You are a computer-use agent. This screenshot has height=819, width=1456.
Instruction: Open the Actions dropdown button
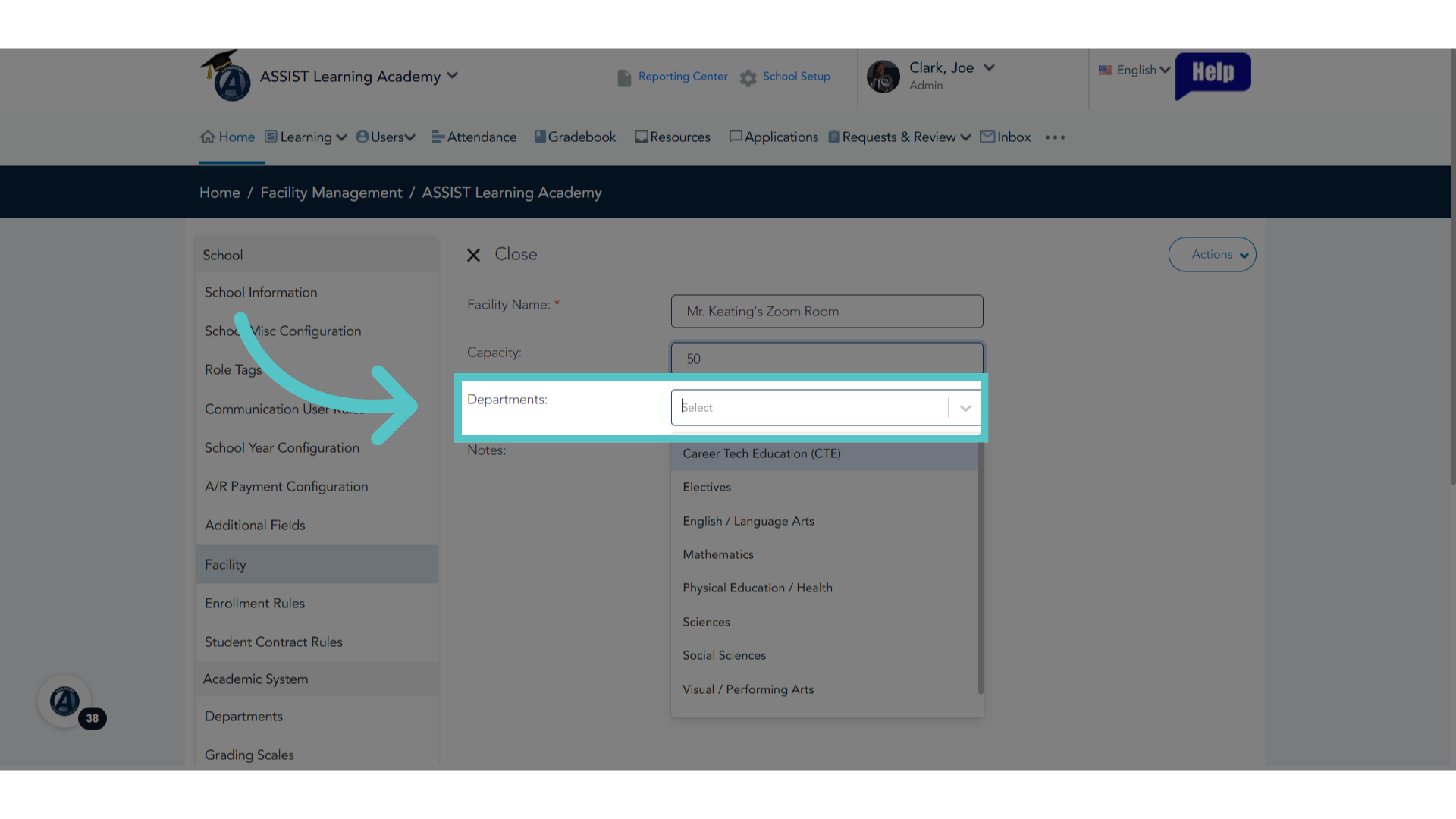[1212, 255]
